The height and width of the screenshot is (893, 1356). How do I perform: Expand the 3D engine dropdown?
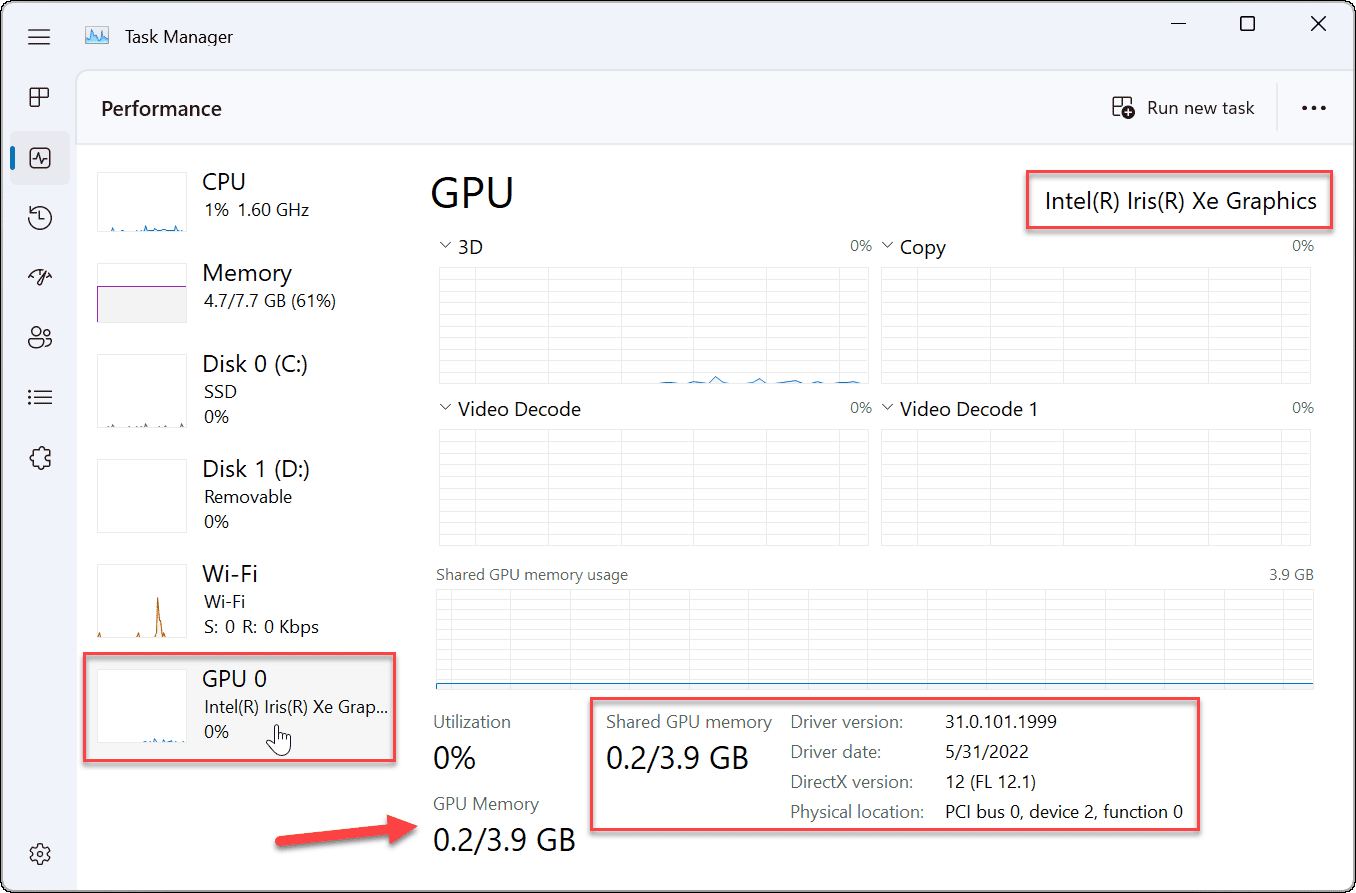coord(444,245)
